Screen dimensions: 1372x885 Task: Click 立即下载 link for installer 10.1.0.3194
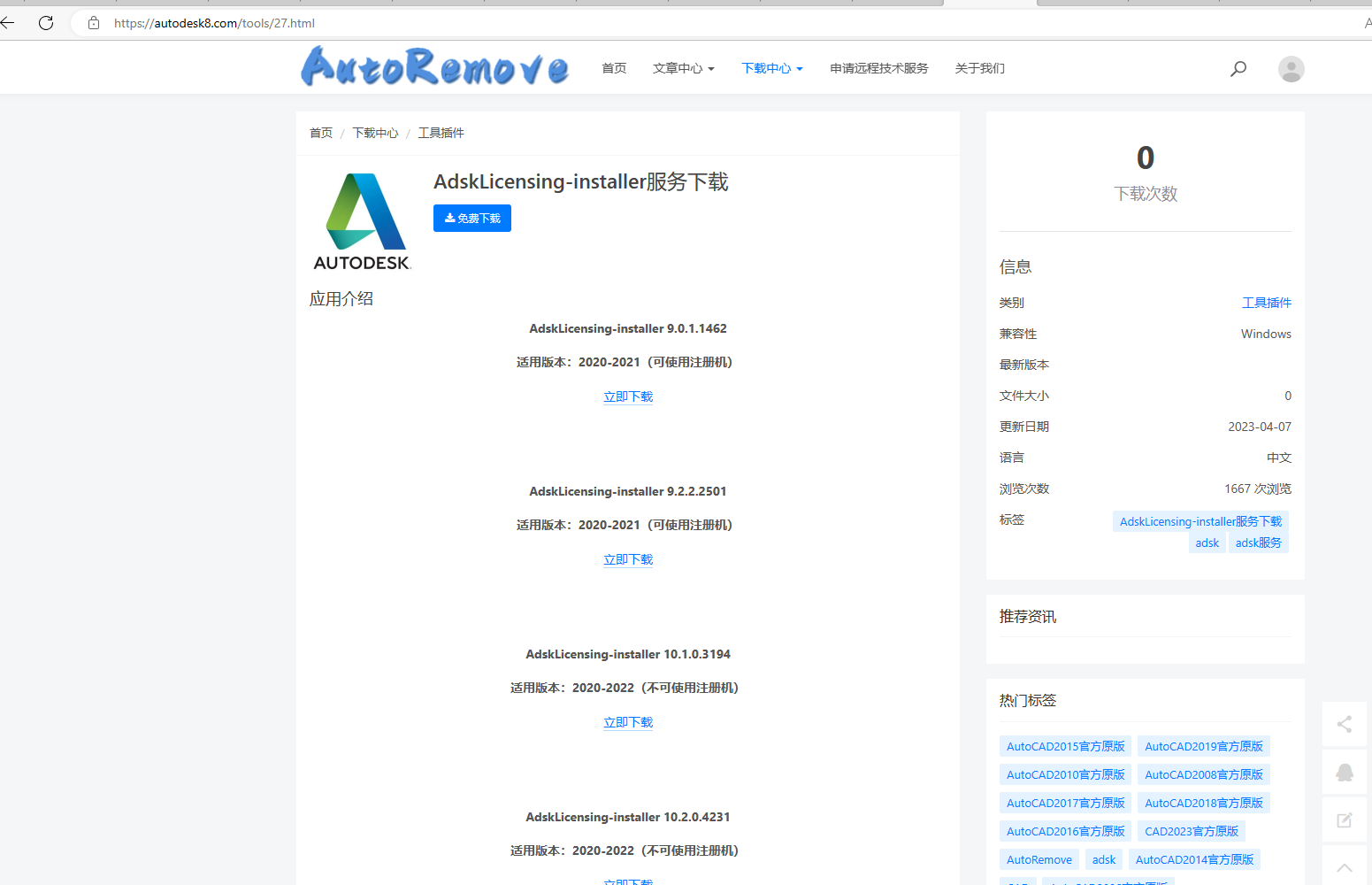(628, 722)
